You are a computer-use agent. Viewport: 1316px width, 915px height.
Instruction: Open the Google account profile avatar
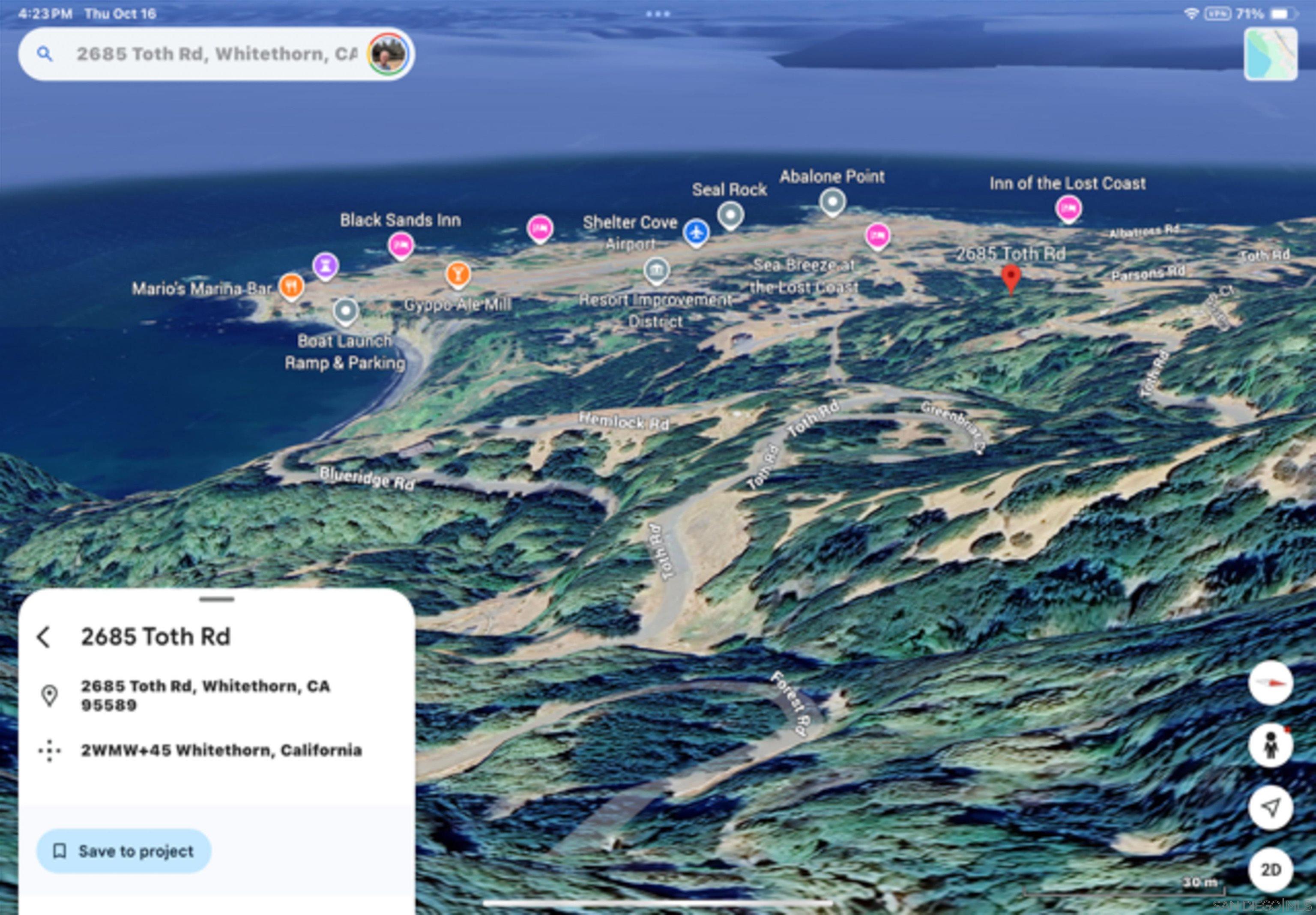click(x=388, y=54)
